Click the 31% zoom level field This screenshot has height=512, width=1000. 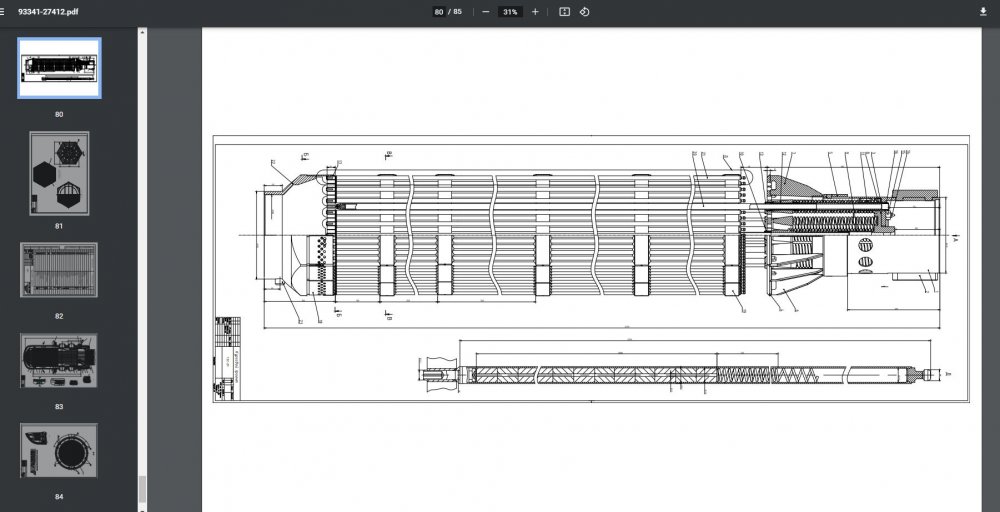click(510, 12)
